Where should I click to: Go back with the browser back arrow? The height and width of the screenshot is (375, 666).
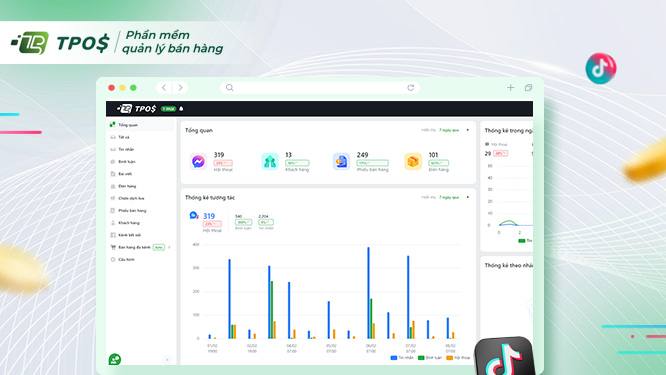coord(164,87)
